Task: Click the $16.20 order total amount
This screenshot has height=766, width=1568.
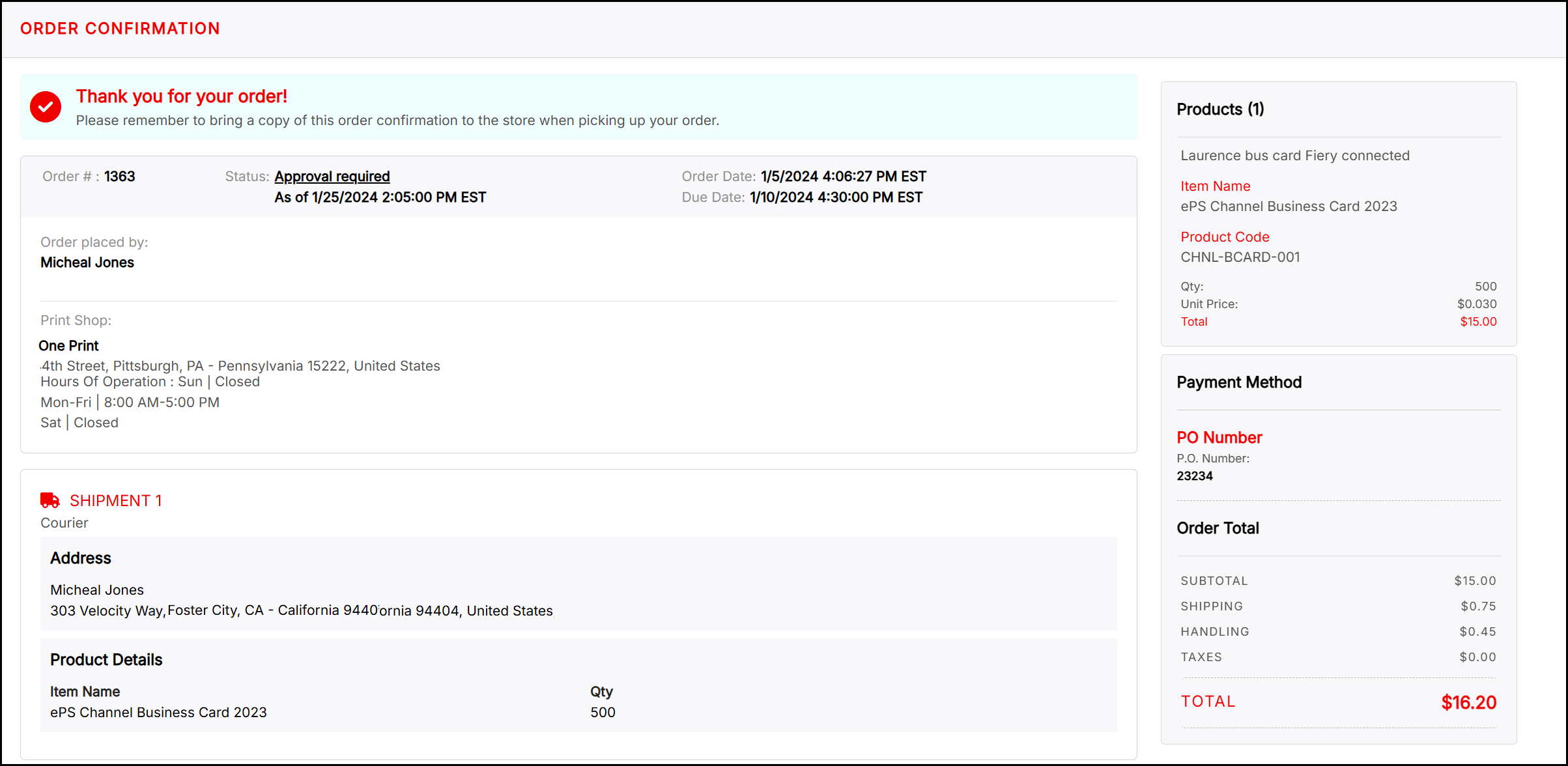Action: point(1468,702)
